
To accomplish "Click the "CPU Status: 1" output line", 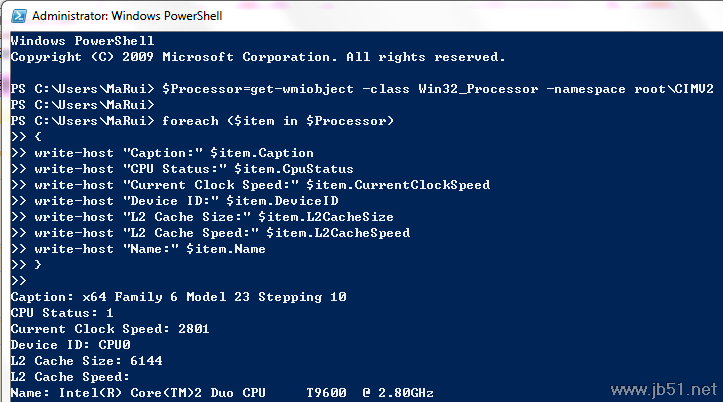I will (x=64, y=313).
